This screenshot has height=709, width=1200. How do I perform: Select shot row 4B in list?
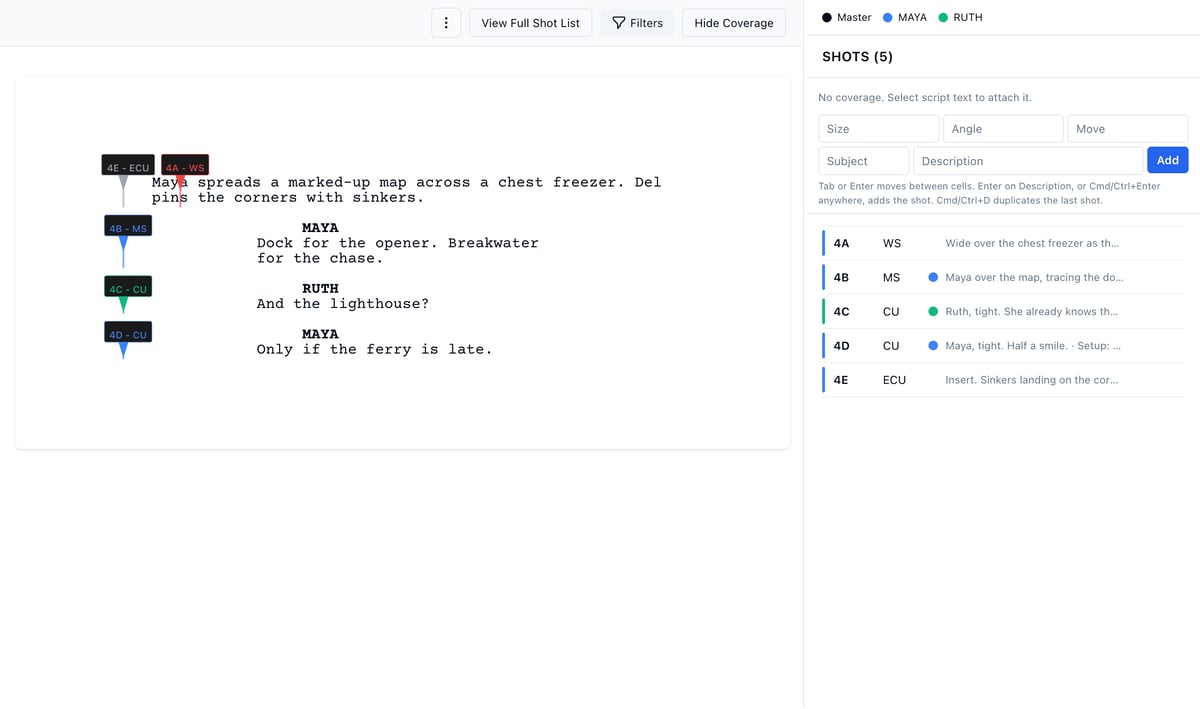click(x=1003, y=277)
